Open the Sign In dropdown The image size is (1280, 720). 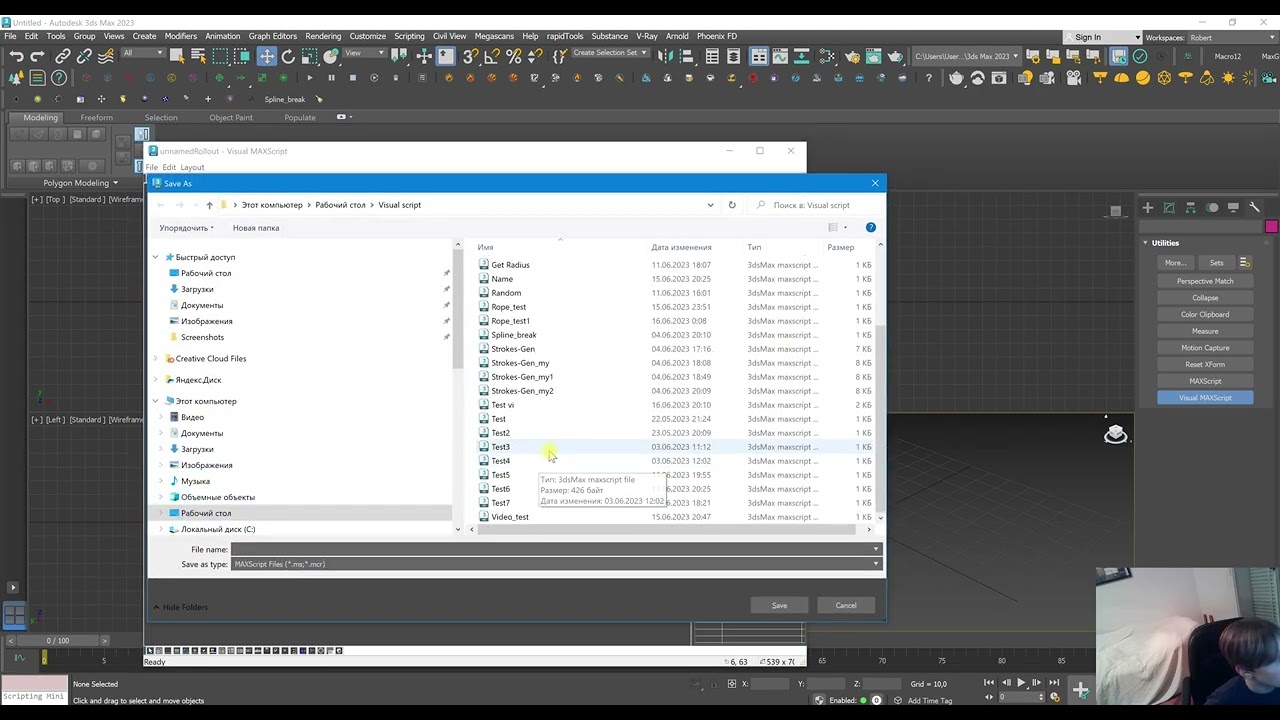tap(1101, 38)
